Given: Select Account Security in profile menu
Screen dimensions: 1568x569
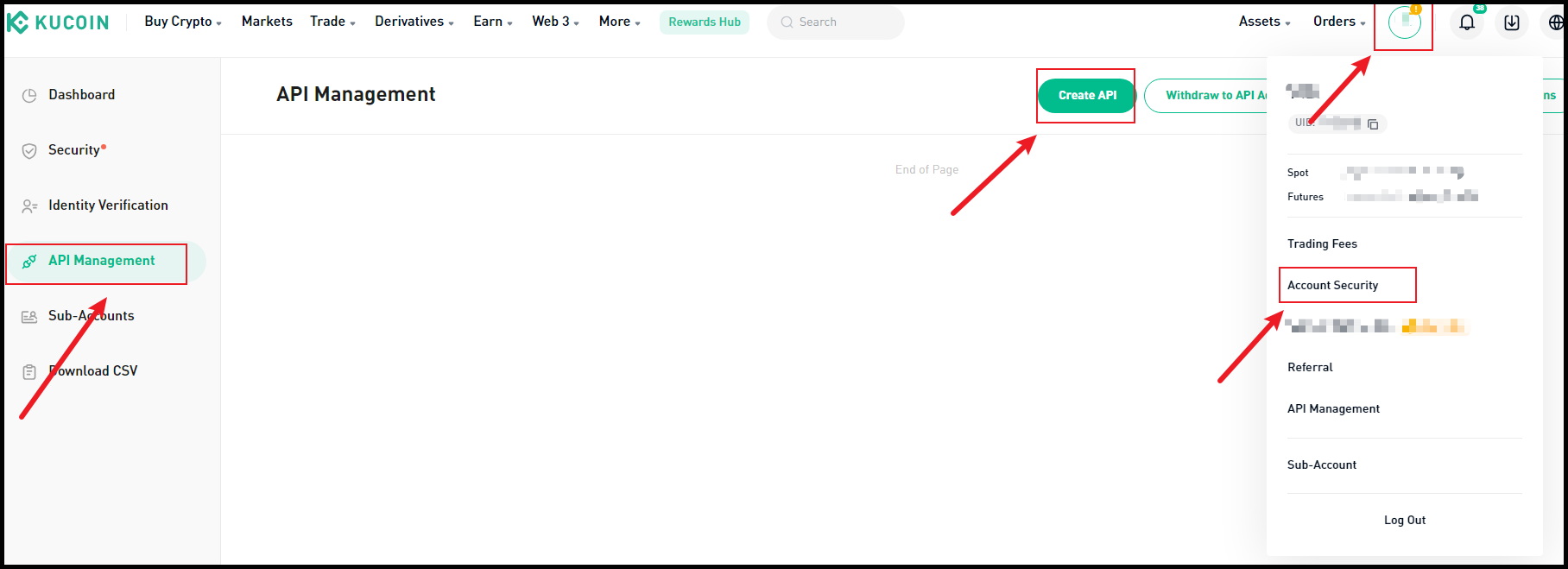Looking at the screenshot, I should (1332, 285).
